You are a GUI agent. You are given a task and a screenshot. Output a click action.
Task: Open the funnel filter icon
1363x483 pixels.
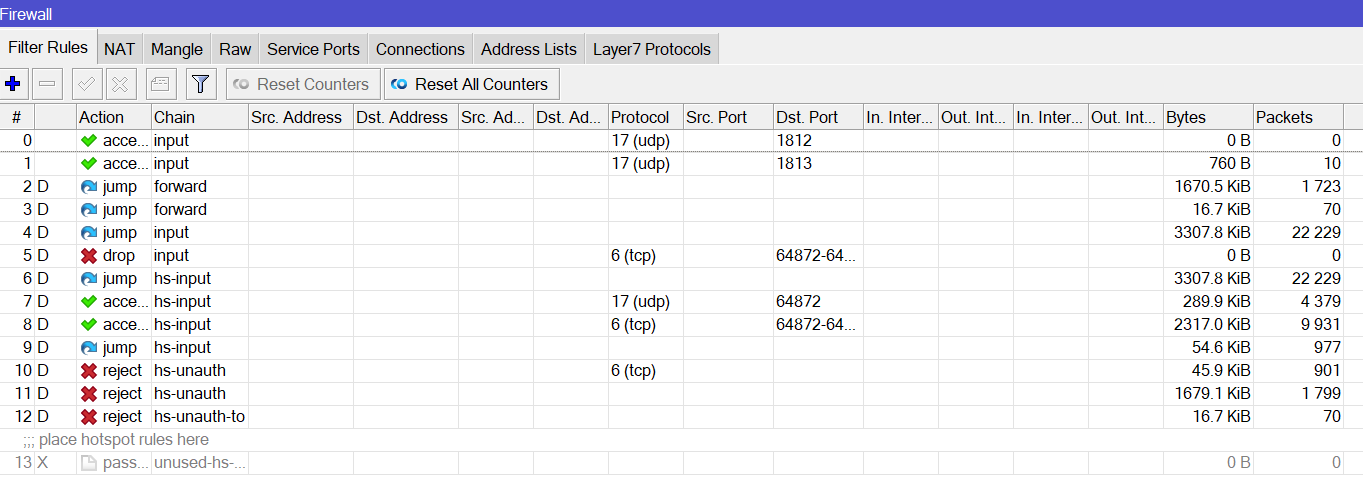[201, 84]
